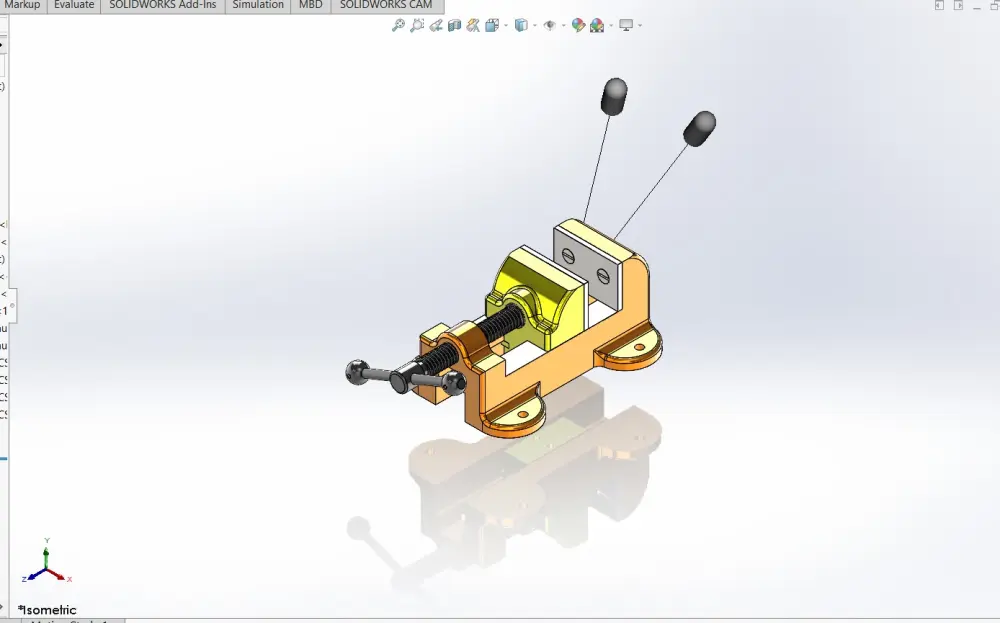The height and width of the screenshot is (623, 1000).
Task: Activate the Zoom to Area tool
Action: (x=417, y=26)
